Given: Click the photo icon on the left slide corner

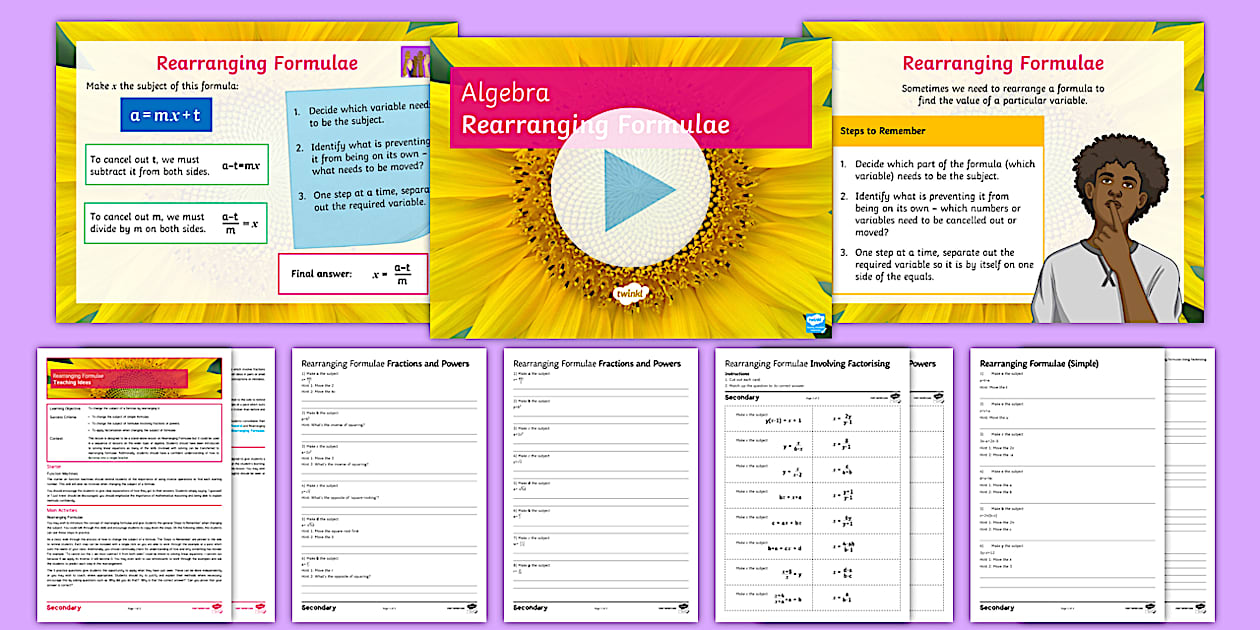Looking at the screenshot, I should 416,62.
